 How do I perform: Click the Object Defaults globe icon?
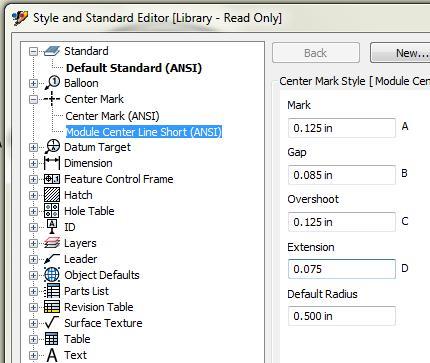pos(52,275)
